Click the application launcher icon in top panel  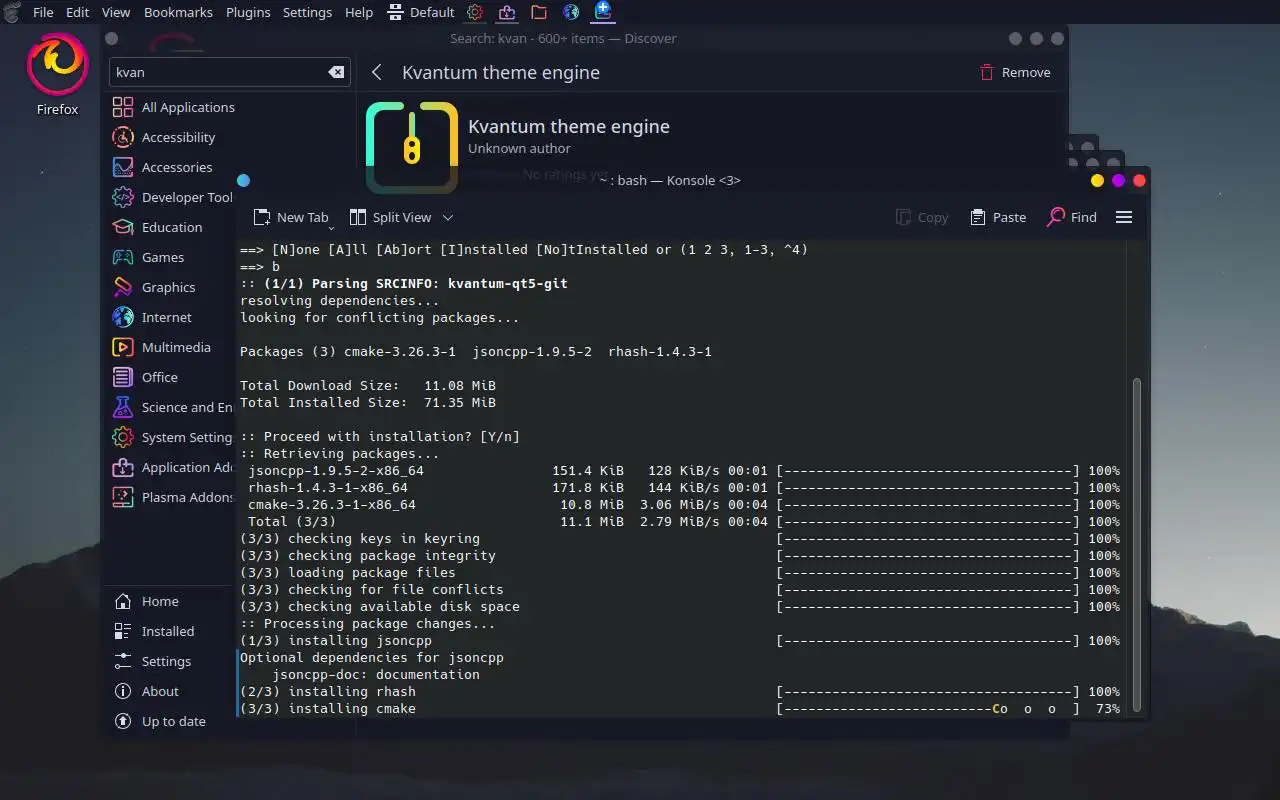coord(12,12)
